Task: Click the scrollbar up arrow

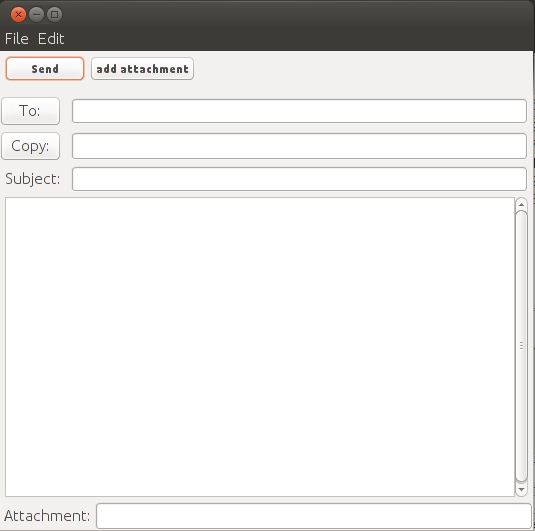Action: (521, 204)
